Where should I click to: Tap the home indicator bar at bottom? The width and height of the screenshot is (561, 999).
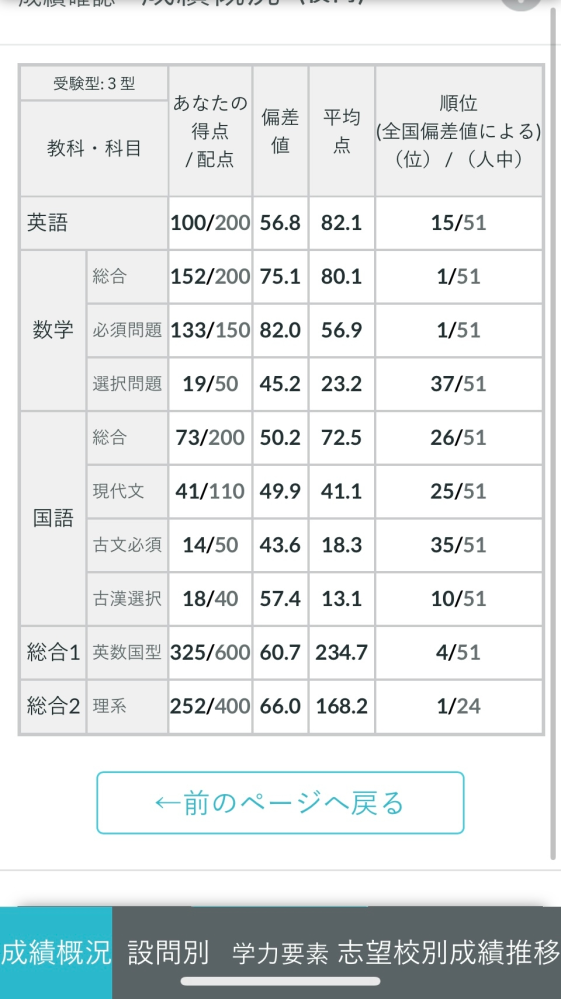280,981
